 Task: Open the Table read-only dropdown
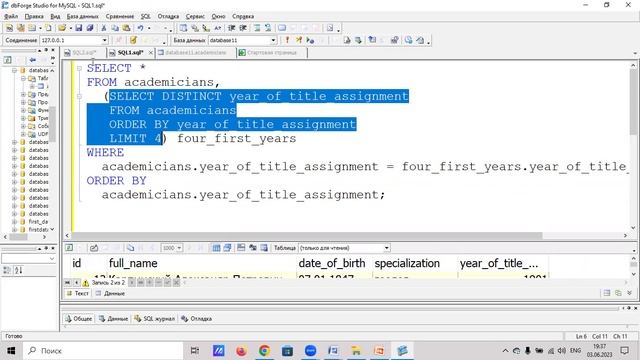pyautogui.click(x=386, y=248)
